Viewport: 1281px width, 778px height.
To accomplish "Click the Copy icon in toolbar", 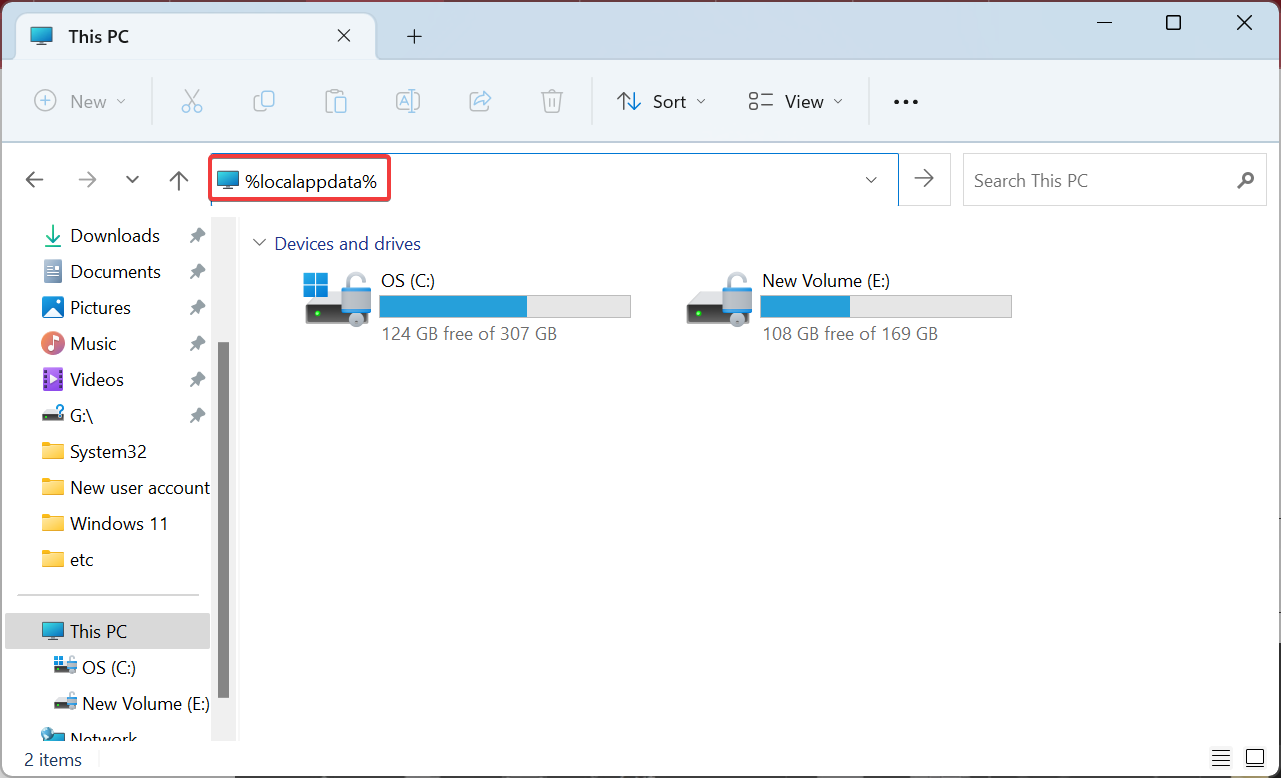I will (x=264, y=101).
